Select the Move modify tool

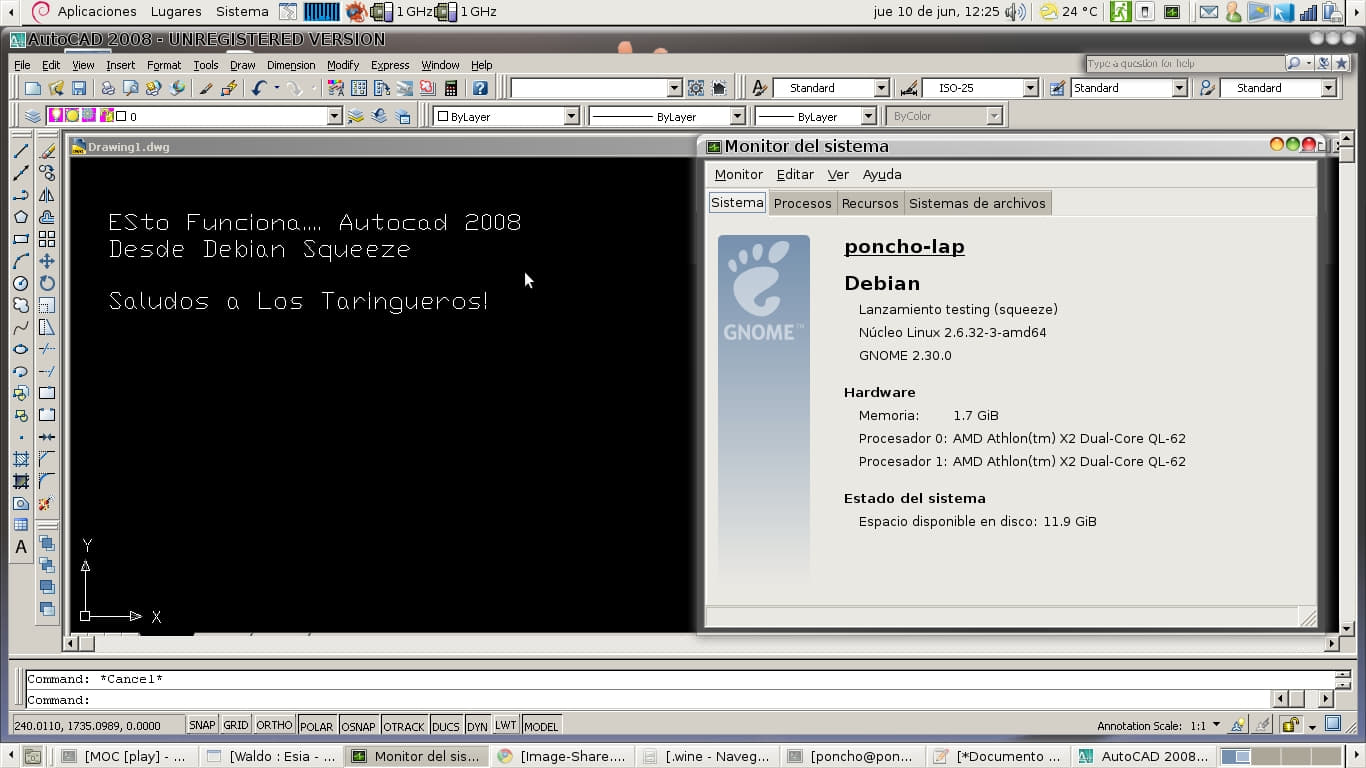coord(47,261)
